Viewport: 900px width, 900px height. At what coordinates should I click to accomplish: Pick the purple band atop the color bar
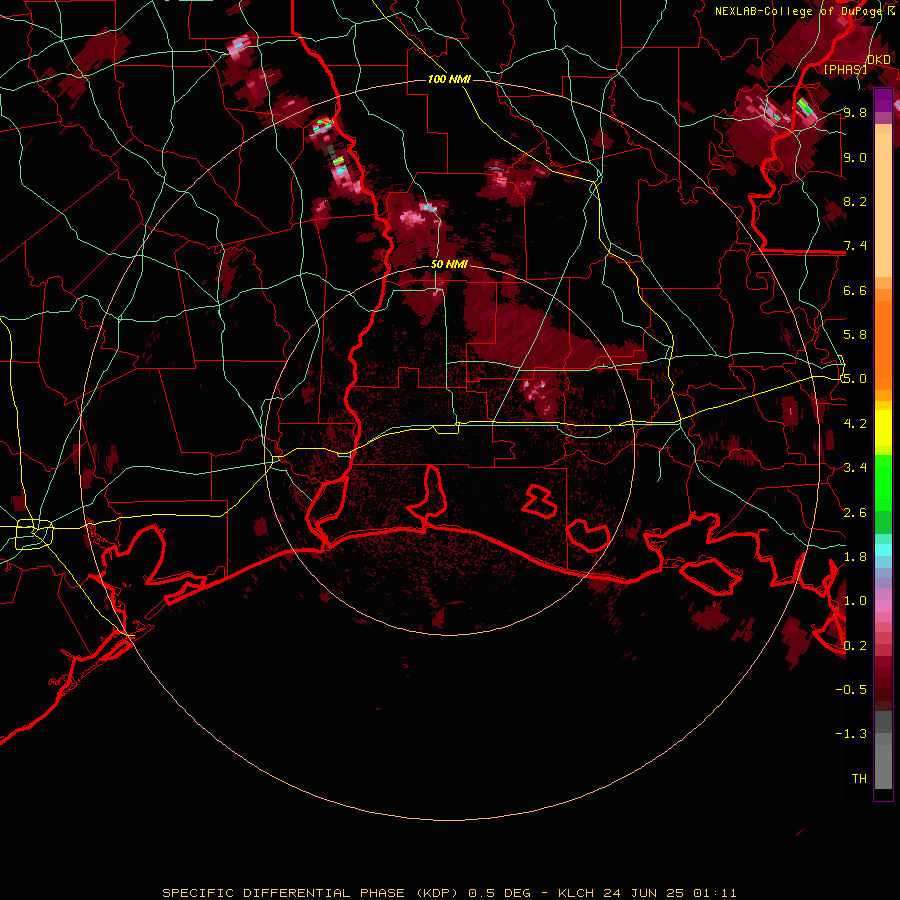883,100
